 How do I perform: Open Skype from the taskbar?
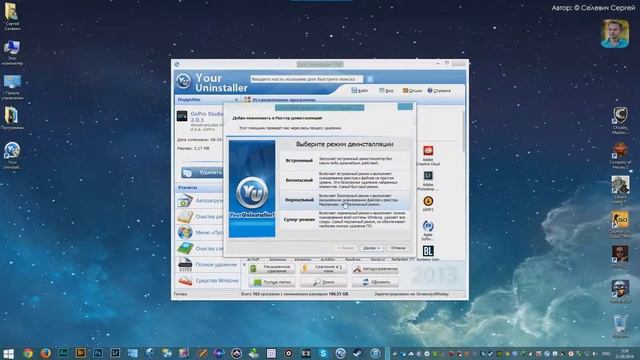pos(323,353)
